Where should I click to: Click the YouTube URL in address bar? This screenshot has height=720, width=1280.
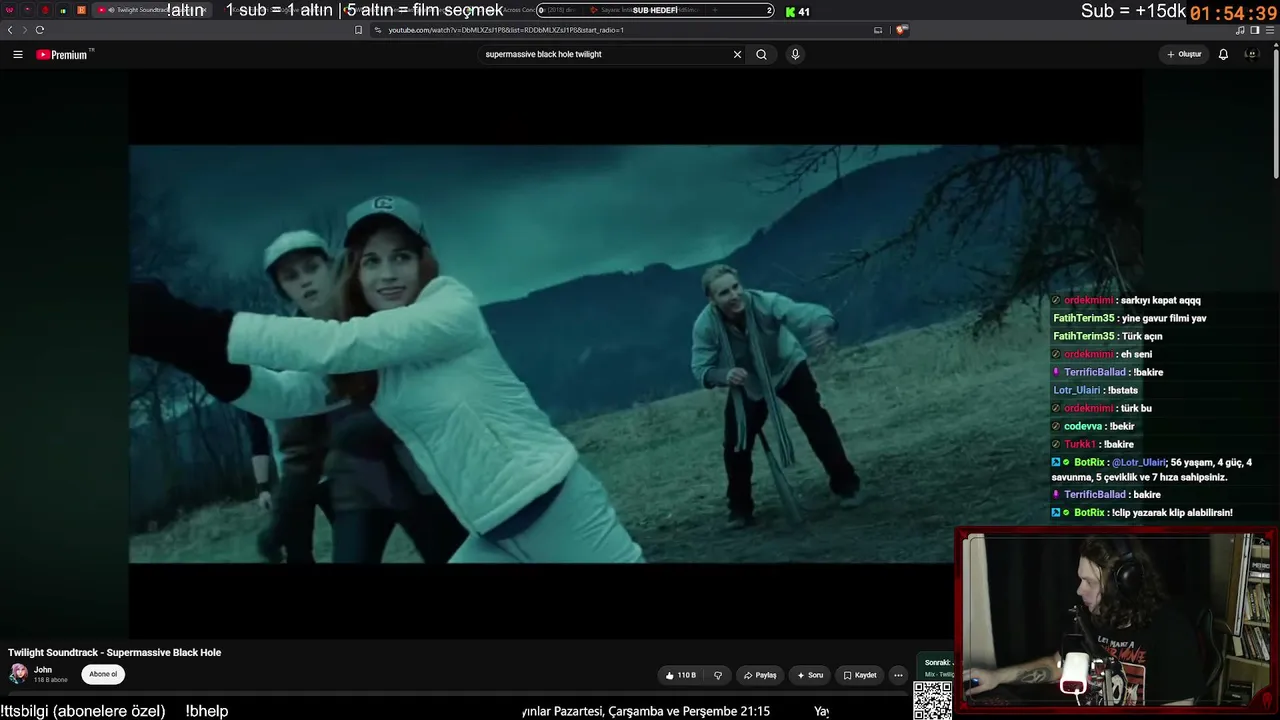(x=505, y=30)
